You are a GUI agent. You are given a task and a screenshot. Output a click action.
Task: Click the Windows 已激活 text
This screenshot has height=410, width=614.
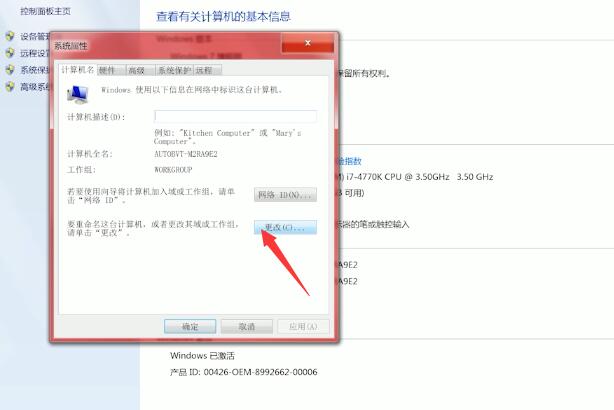click(202, 356)
